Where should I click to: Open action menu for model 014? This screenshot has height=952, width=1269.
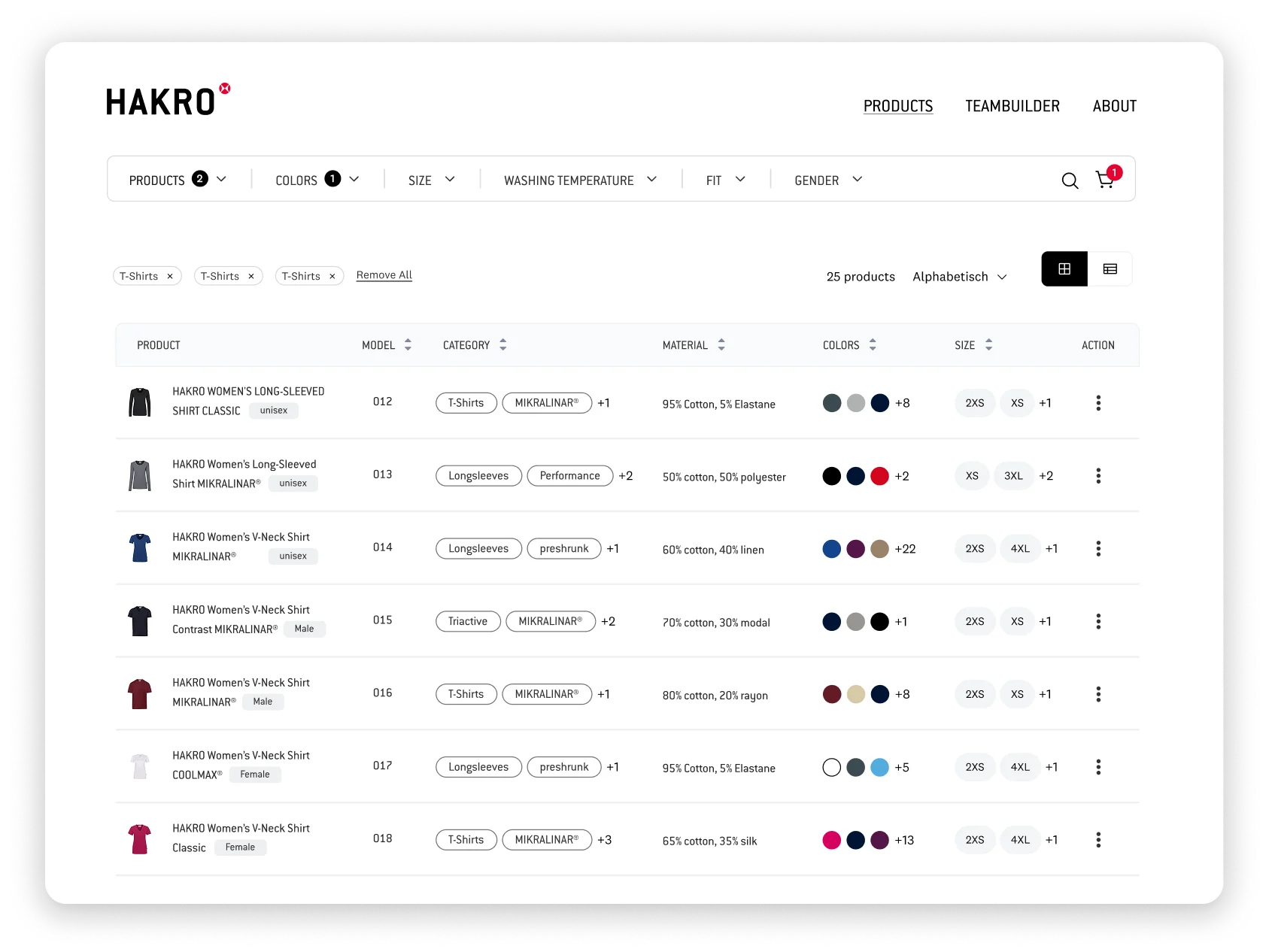[x=1098, y=549]
